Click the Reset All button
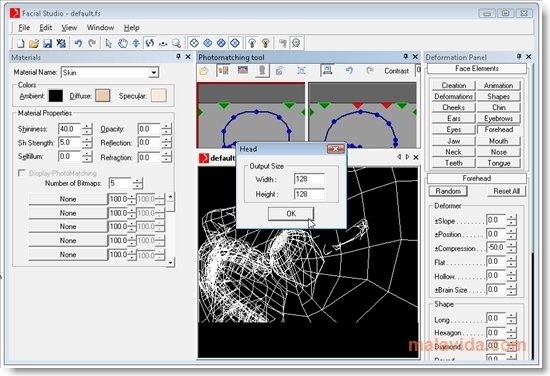The width and height of the screenshot is (550, 376). [x=506, y=191]
